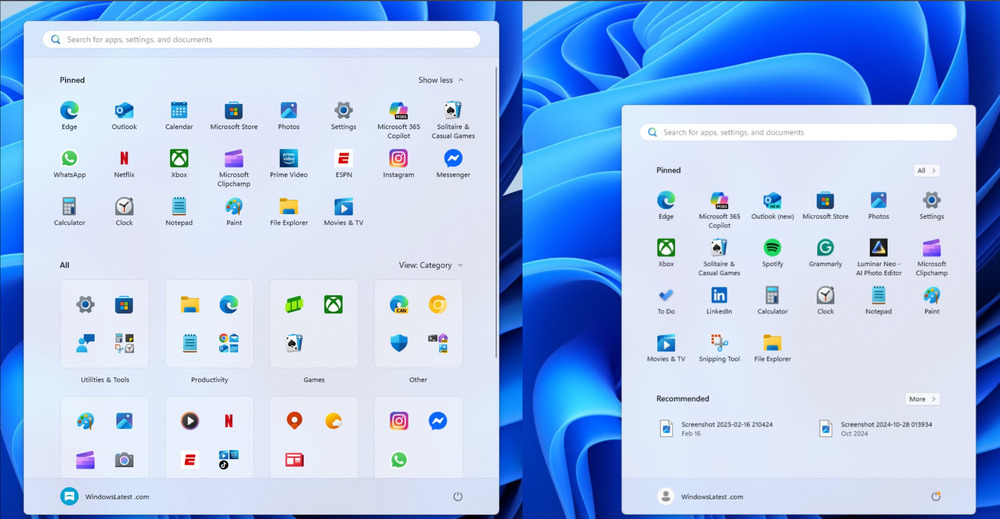1000x519 pixels.
Task: Open Microsoft 365 Copilot in right Start menu
Action: click(x=719, y=210)
